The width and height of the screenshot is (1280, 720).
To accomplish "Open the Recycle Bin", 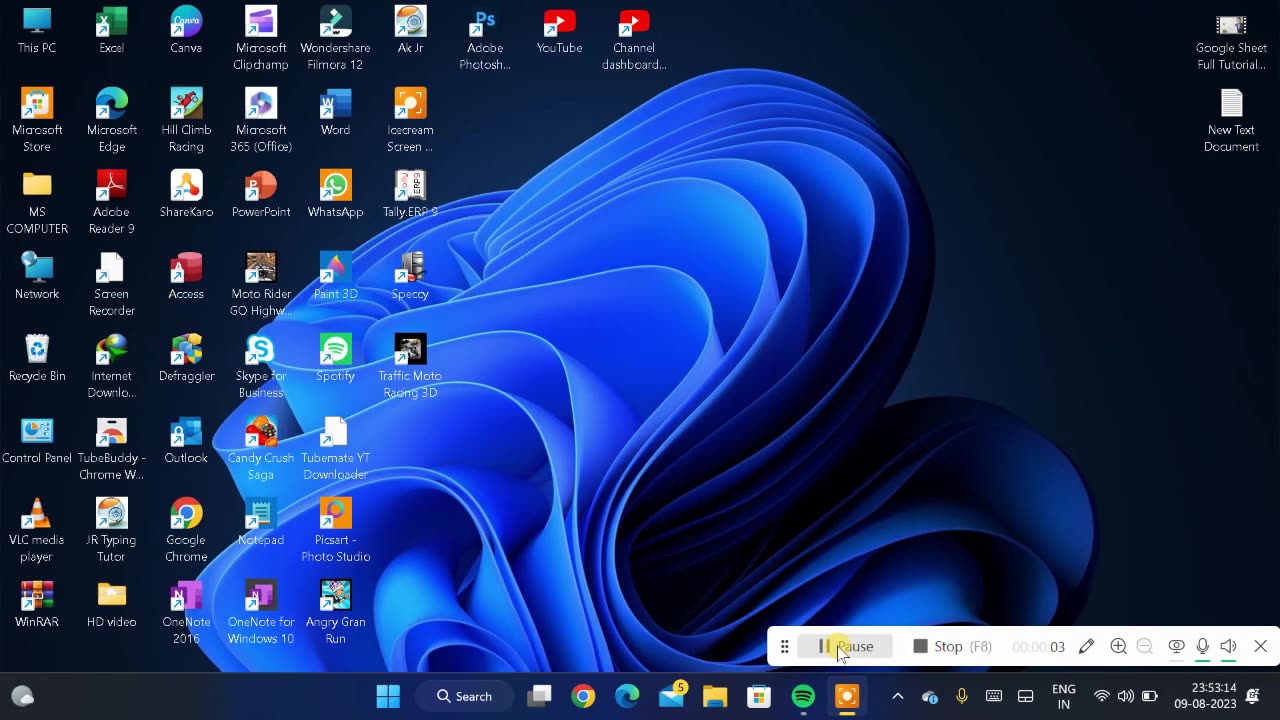I will 37,359.
